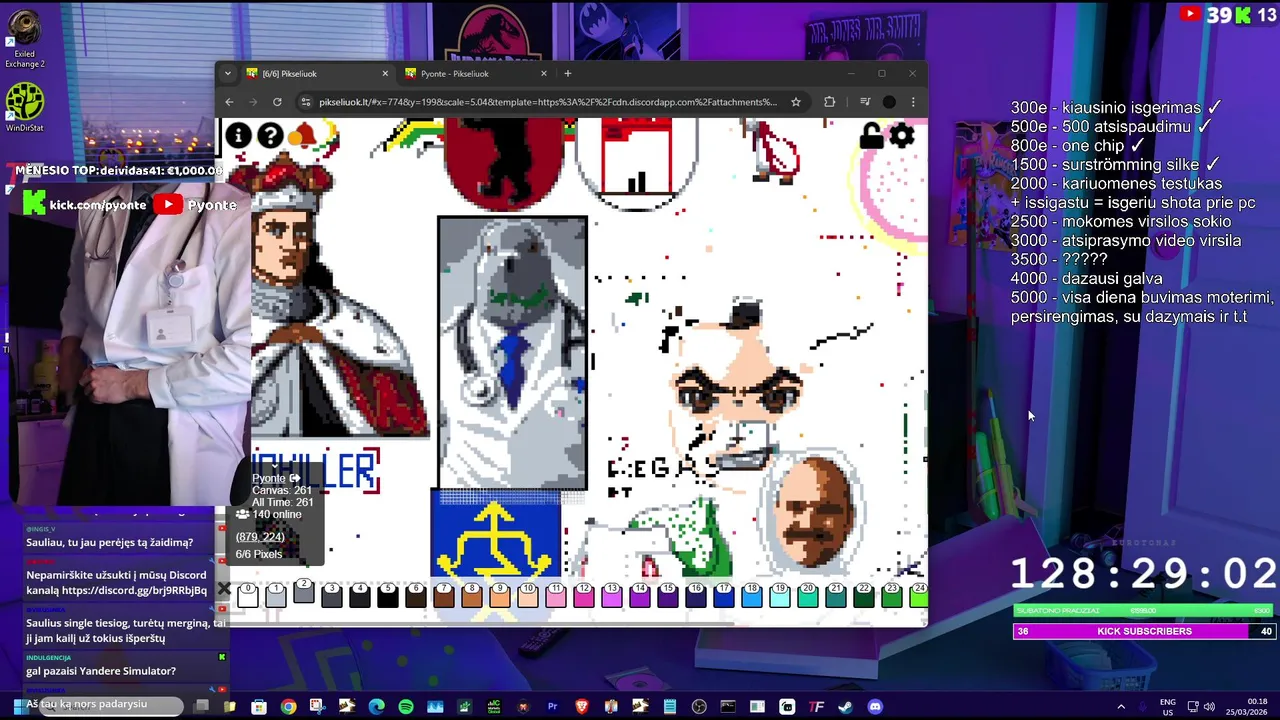Select color 11 pink swatch
The width and height of the screenshot is (1280, 720).
pos(555,595)
